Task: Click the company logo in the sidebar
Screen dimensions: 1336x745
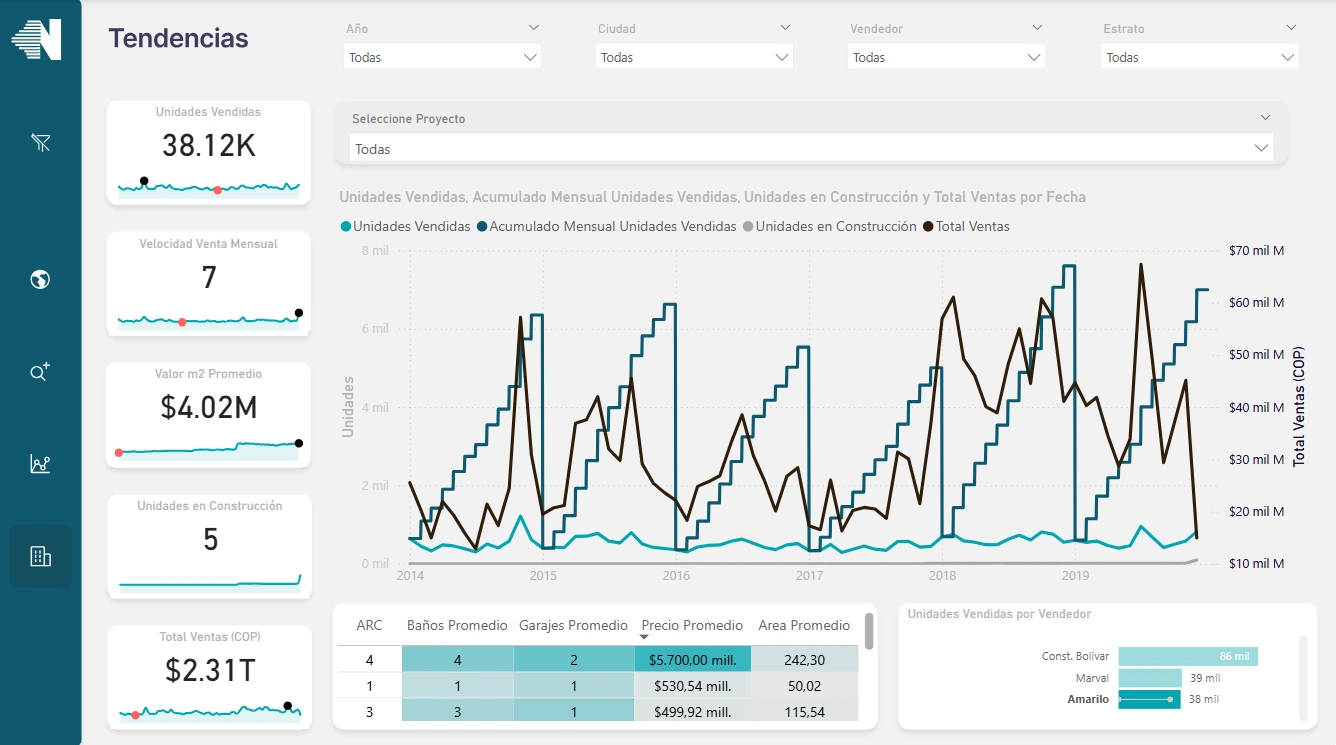Action: click(x=37, y=39)
